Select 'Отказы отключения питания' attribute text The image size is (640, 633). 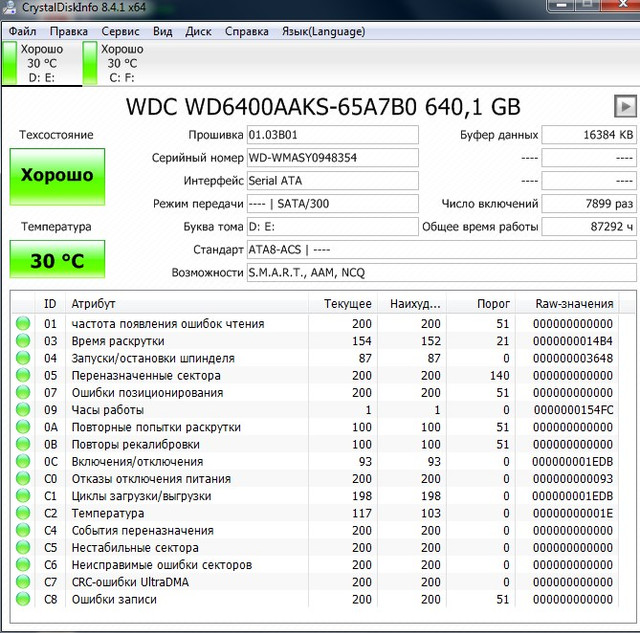coord(151,479)
